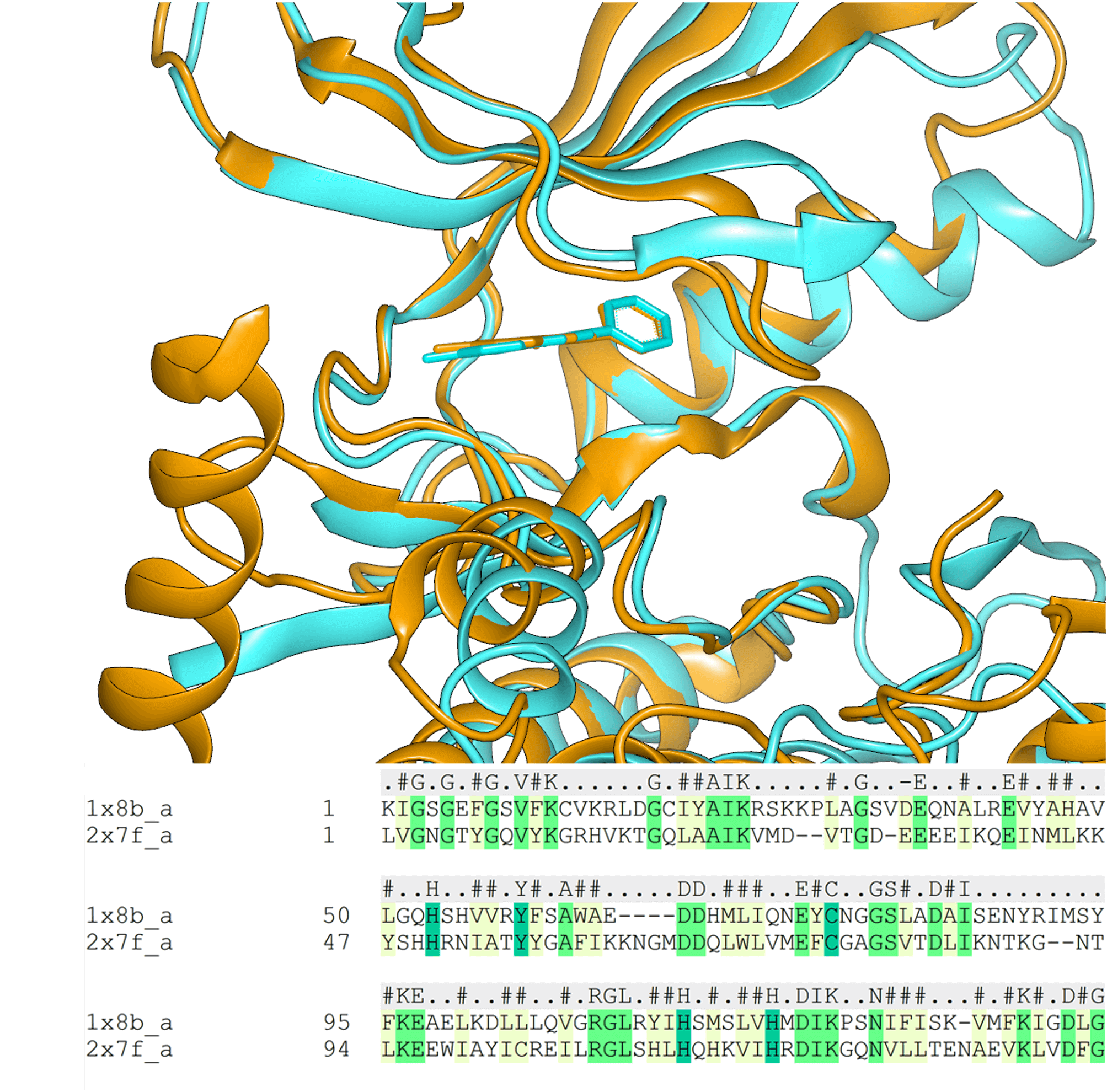Select the sequence starting LVGNGTYGQVYK
The width and height of the screenshot is (1107, 1092).
click(x=742, y=836)
